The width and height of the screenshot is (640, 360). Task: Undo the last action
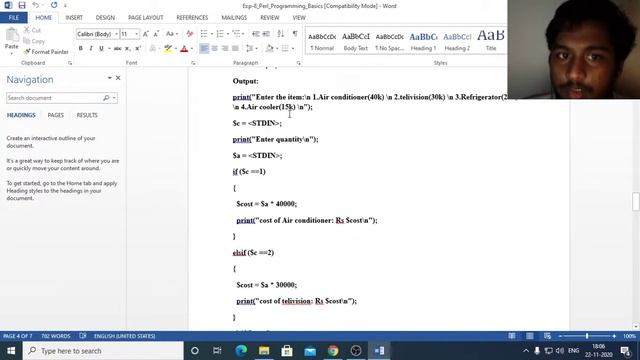36,5
